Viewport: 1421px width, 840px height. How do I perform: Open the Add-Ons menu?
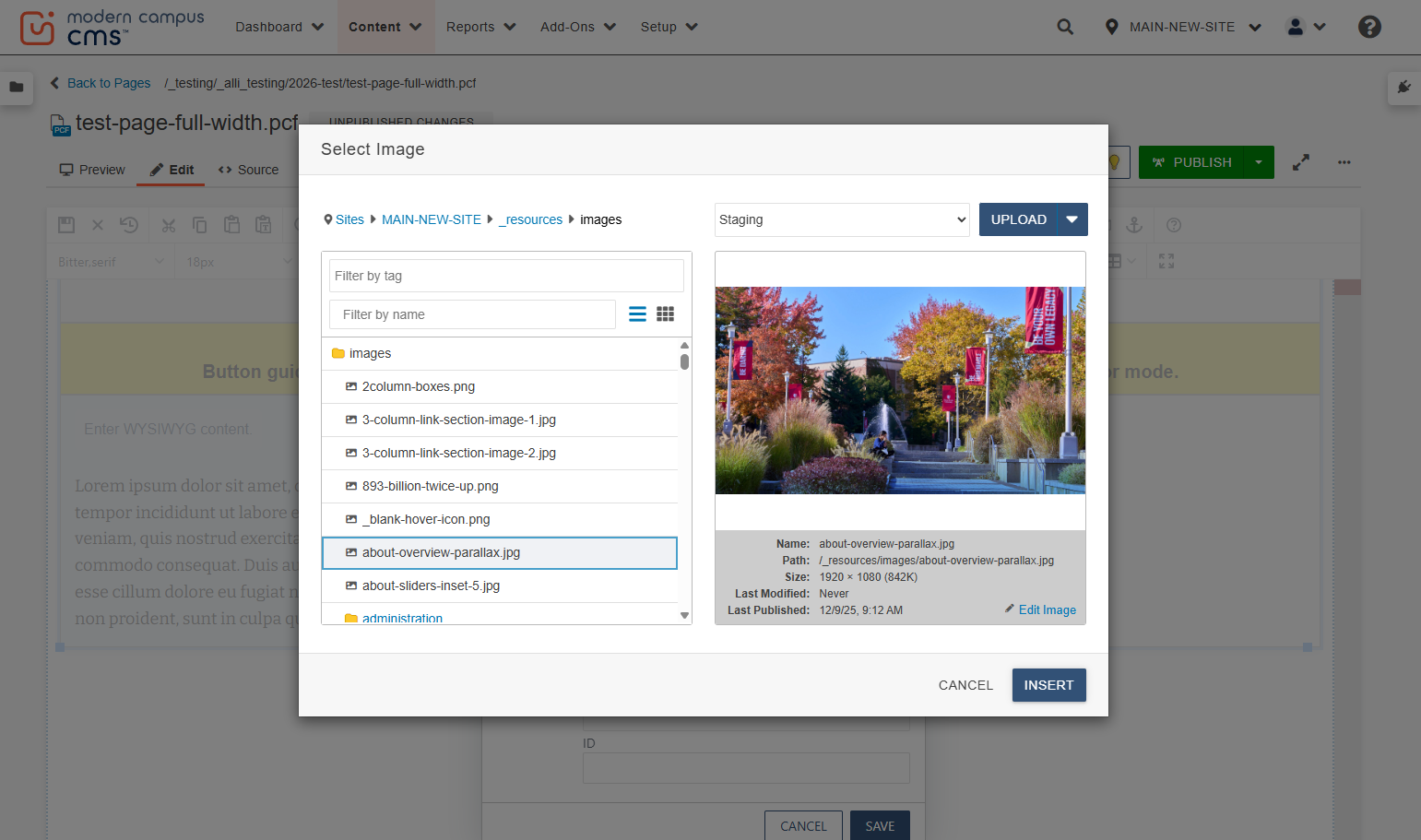pos(578,27)
